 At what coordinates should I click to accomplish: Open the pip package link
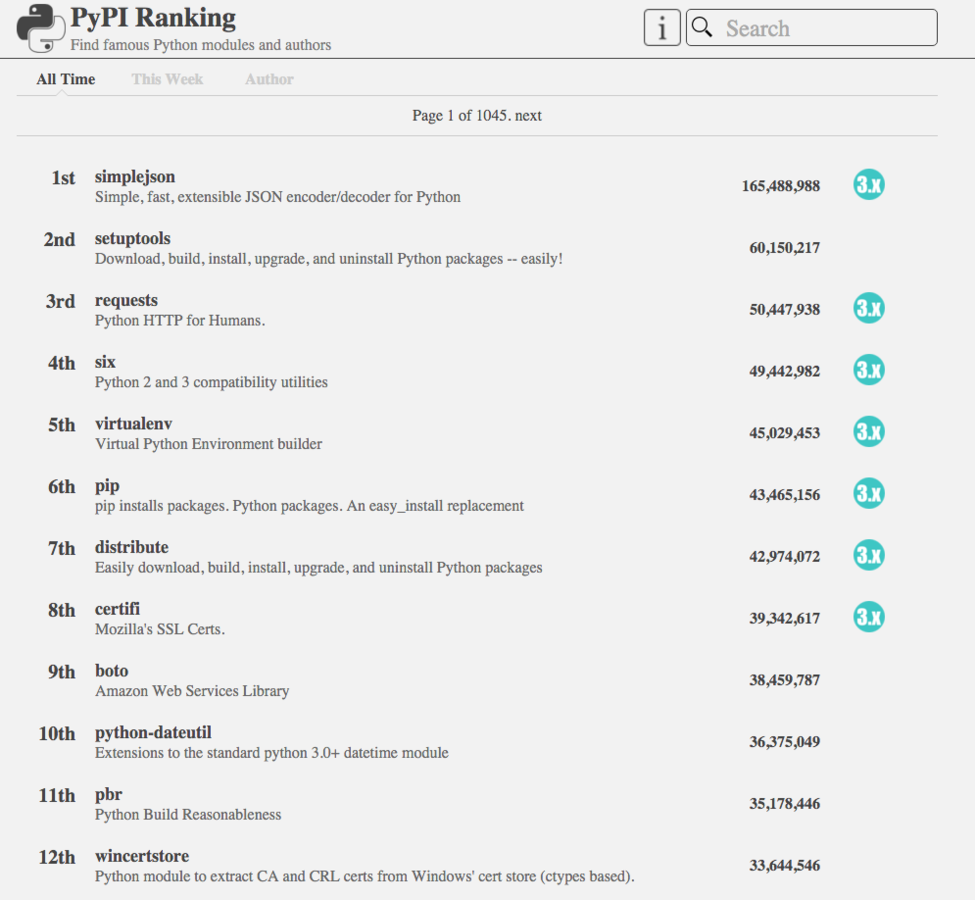click(x=107, y=486)
